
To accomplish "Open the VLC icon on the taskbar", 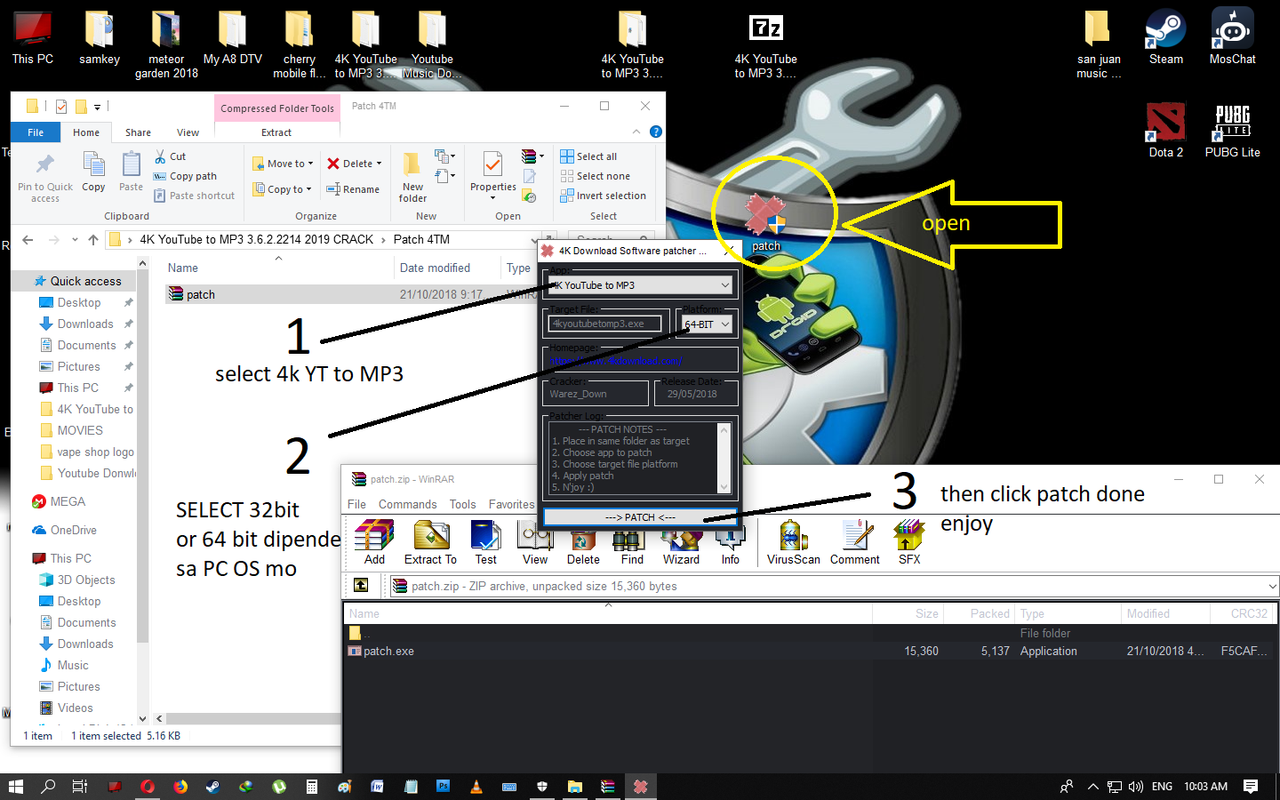I will click(475, 787).
